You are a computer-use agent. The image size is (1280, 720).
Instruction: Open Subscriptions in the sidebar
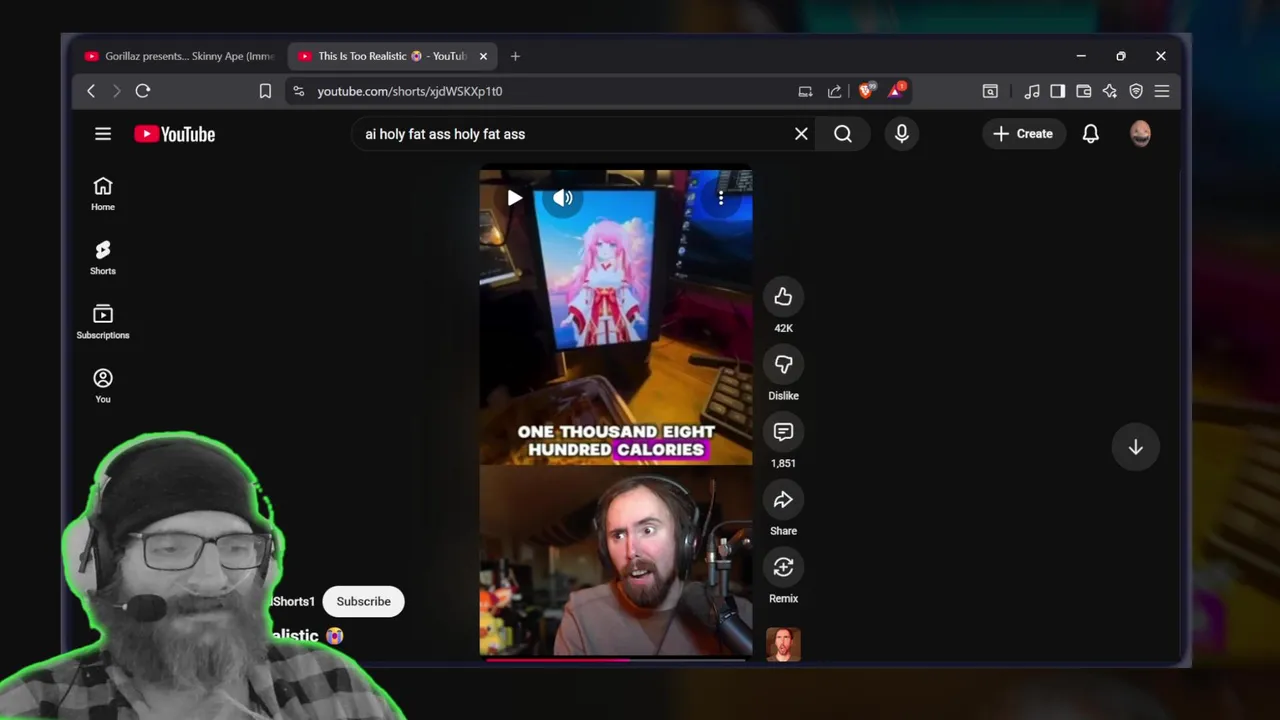tap(103, 322)
